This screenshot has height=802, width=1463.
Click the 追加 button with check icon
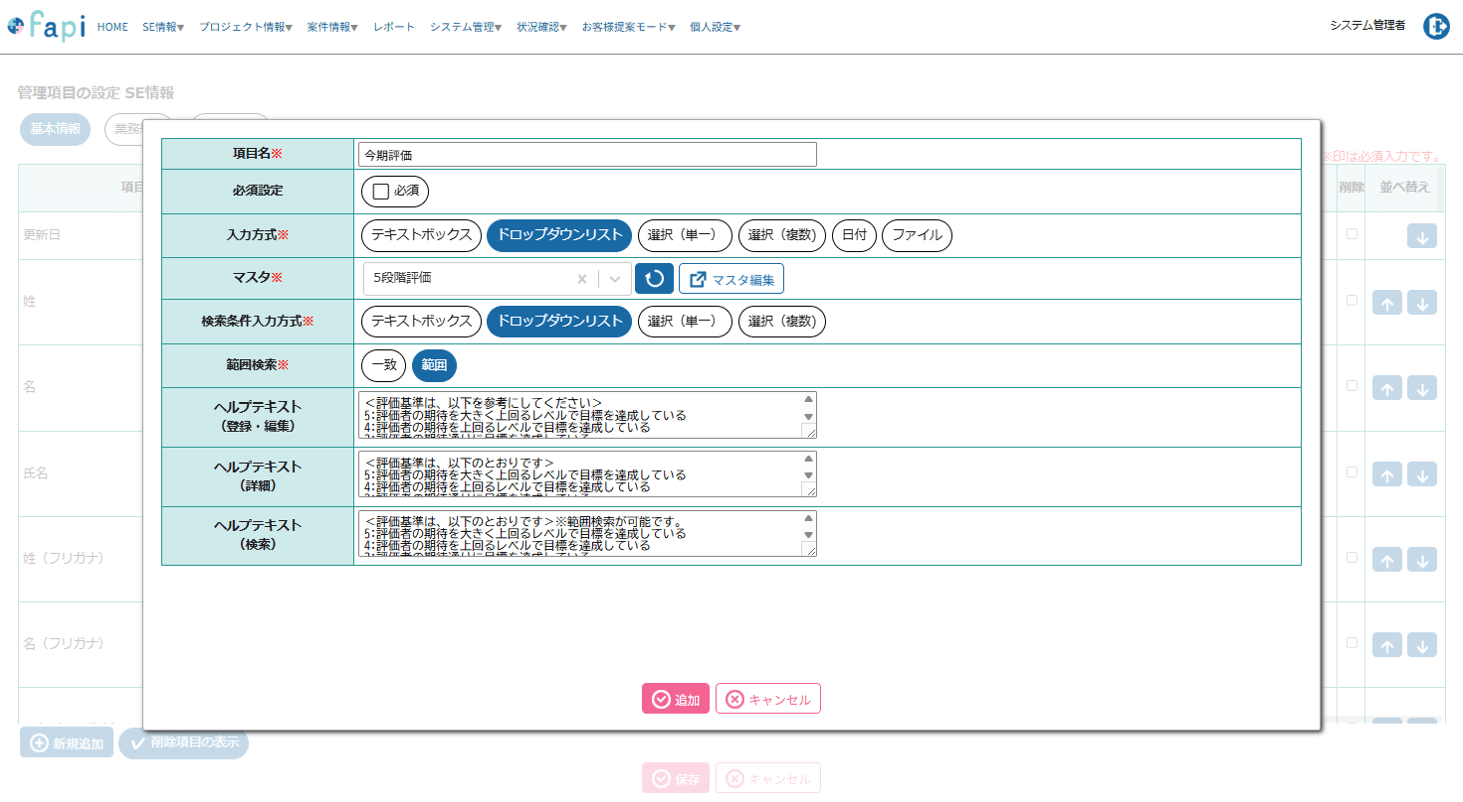click(676, 699)
